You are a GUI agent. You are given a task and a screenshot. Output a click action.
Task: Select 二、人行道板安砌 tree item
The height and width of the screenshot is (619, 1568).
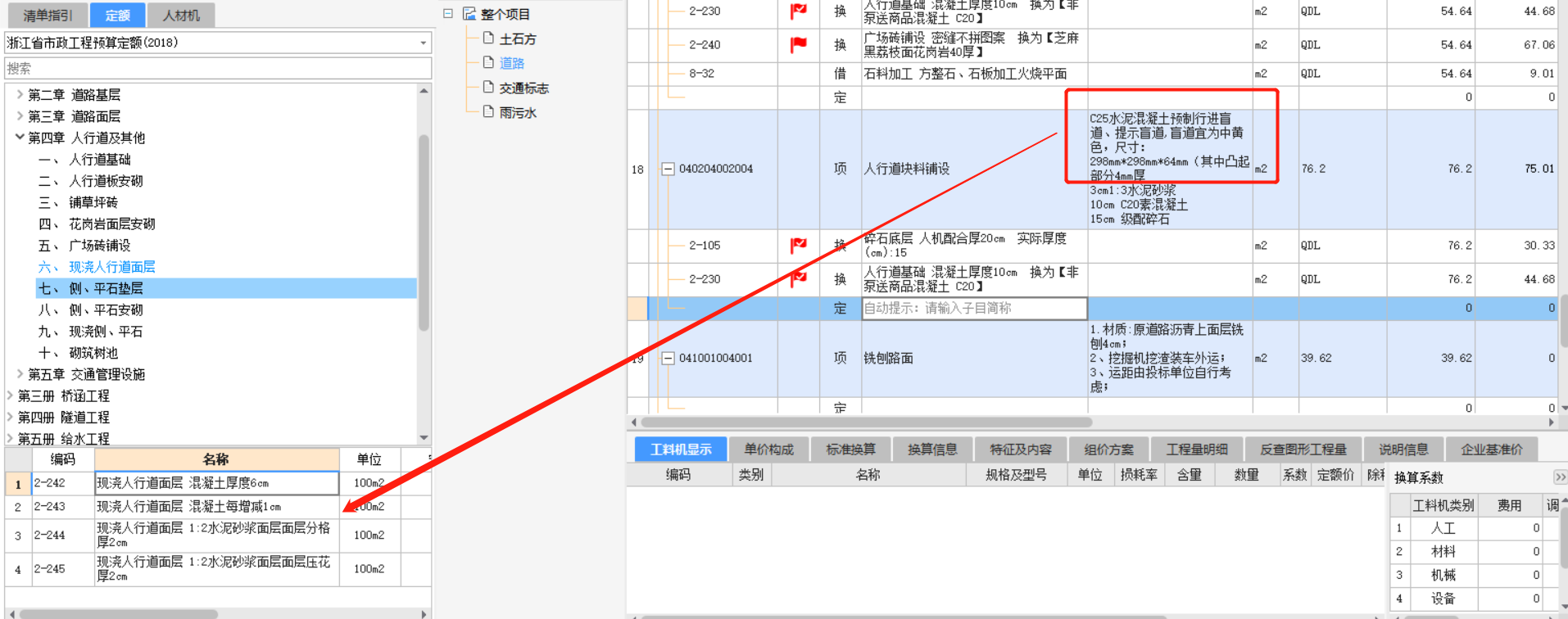(90, 180)
